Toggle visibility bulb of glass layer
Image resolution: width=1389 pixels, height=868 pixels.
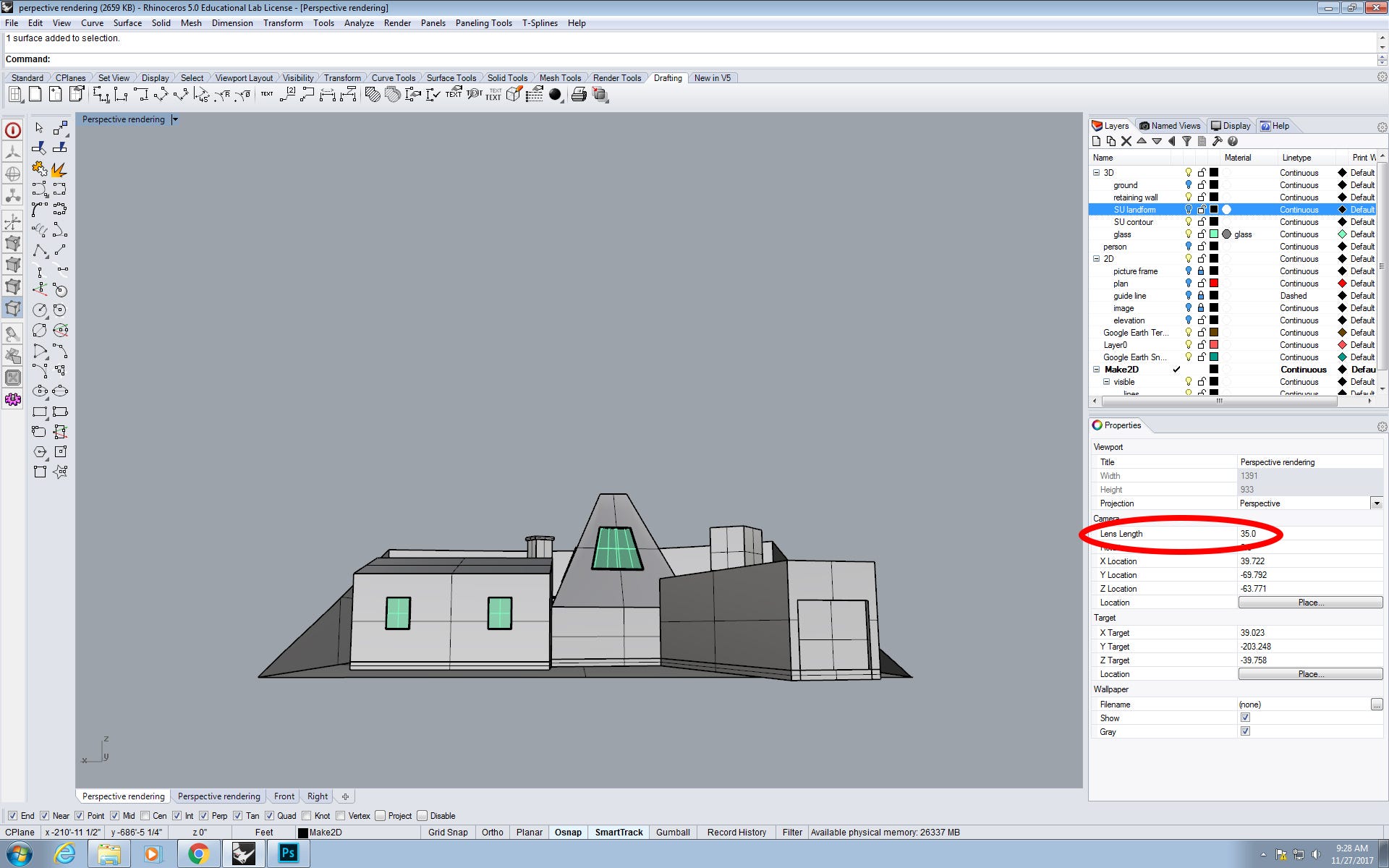coord(1188,234)
